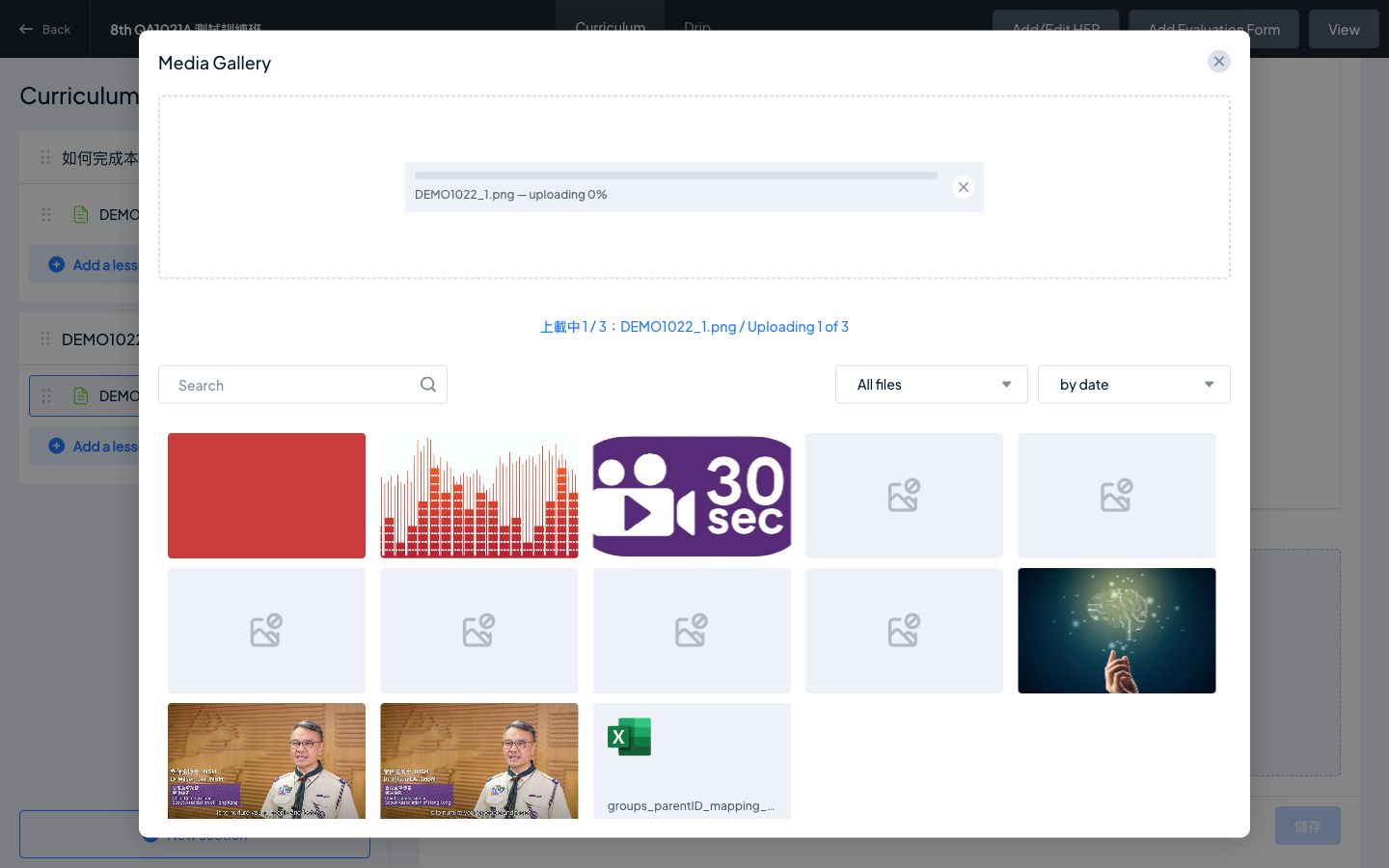
Task: Grab the drag handle beside 如何完成本 section
Action: 45,157
